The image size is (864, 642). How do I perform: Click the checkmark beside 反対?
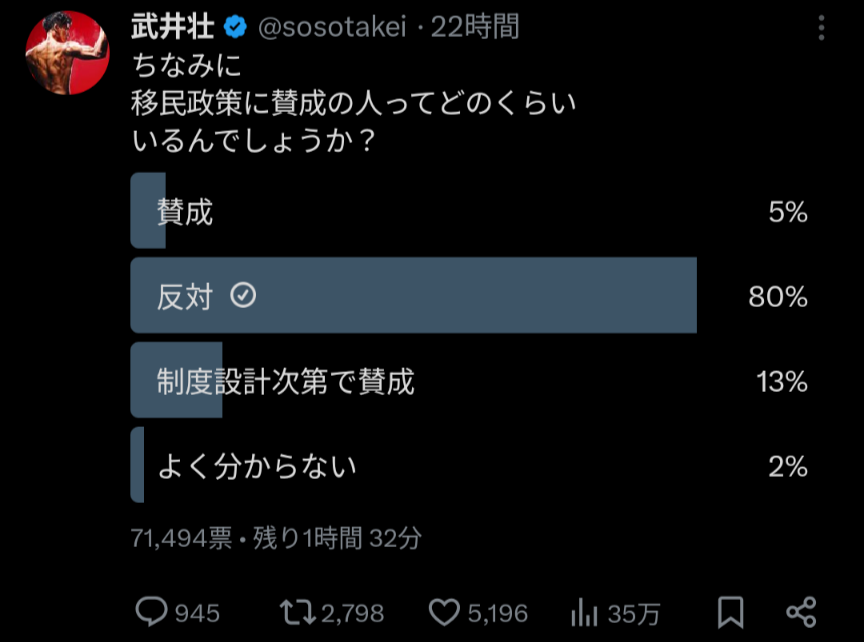point(243,296)
